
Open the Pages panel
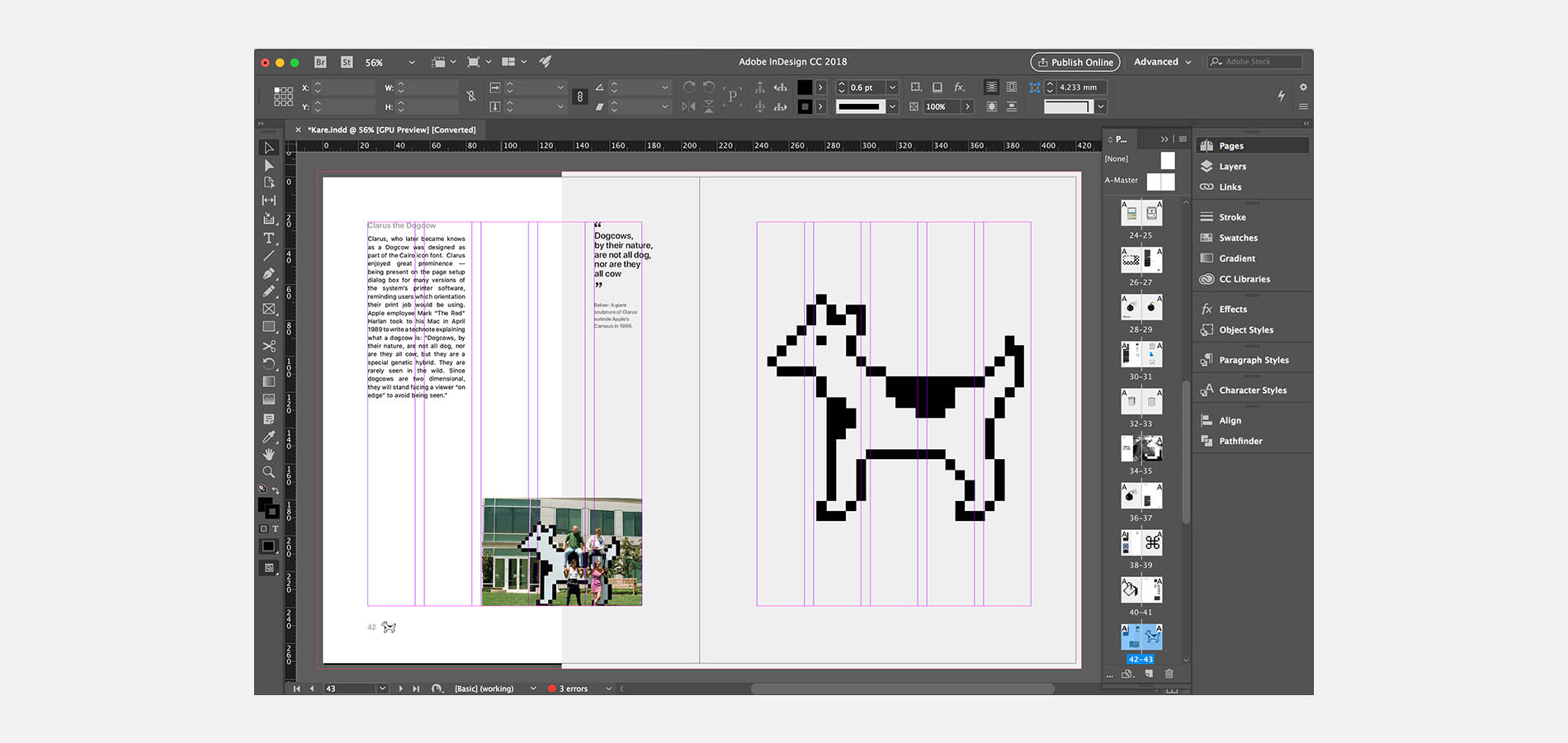coord(1251,145)
